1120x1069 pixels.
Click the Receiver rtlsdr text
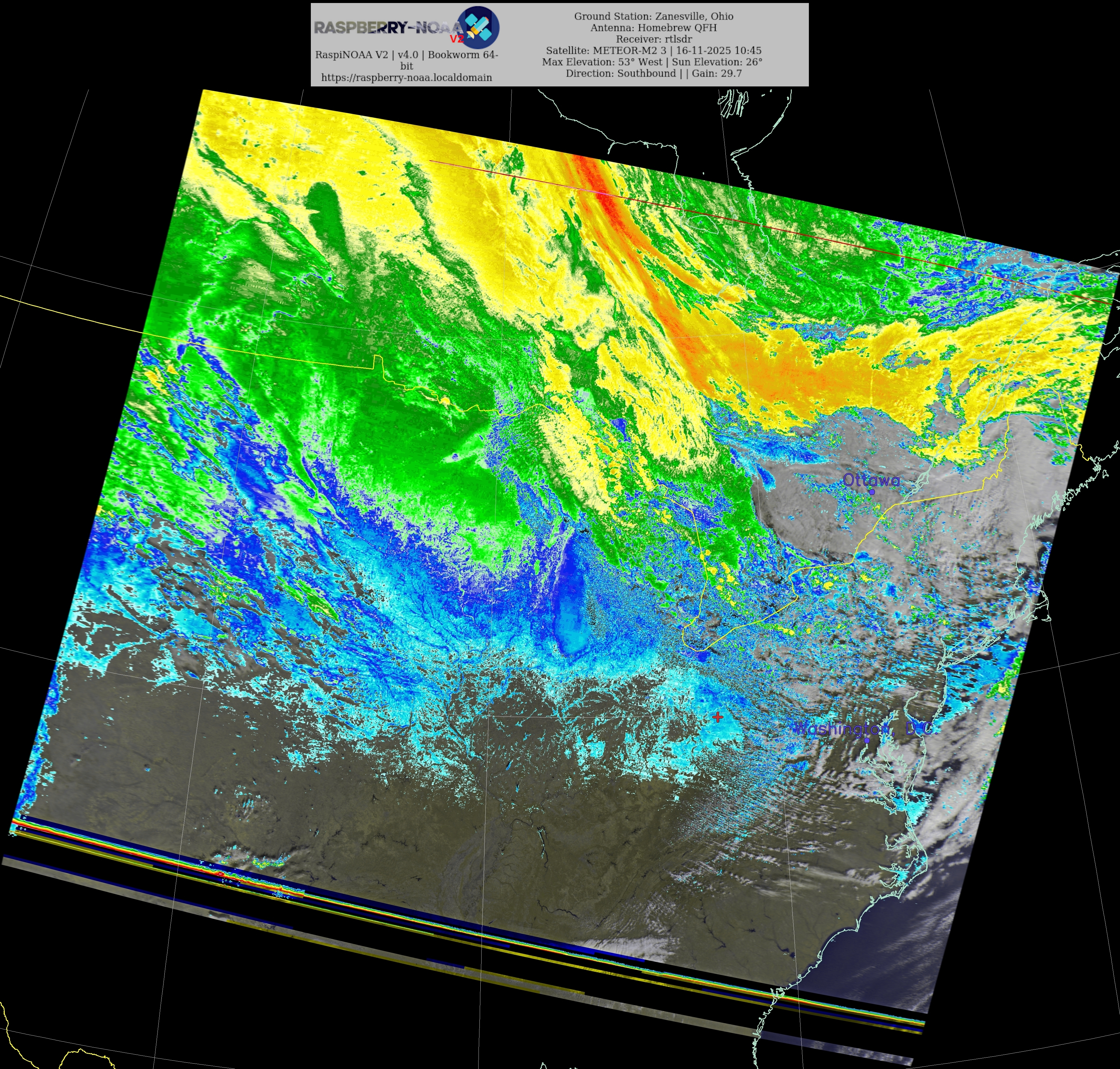653,39
